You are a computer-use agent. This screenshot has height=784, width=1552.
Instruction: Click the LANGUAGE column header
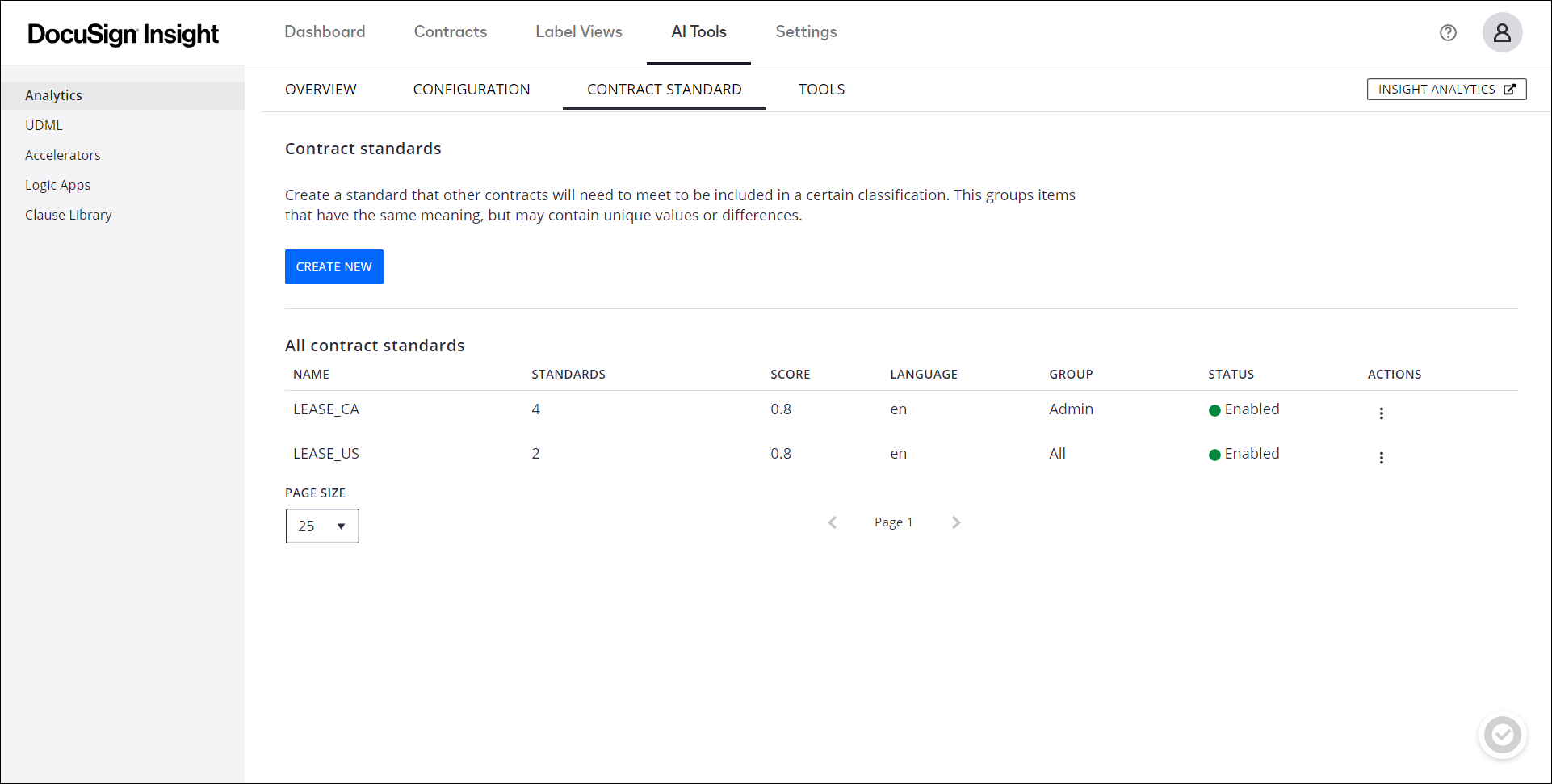pos(924,375)
